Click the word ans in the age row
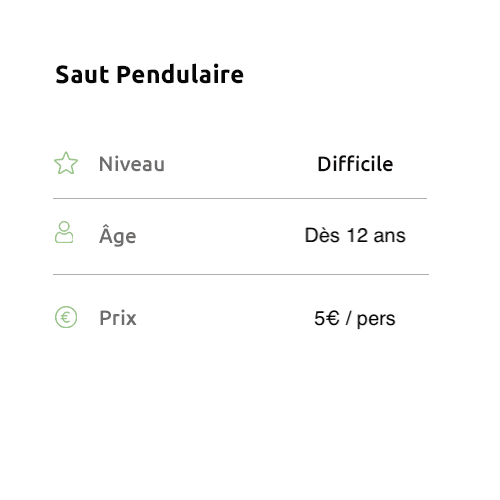 tap(390, 236)
